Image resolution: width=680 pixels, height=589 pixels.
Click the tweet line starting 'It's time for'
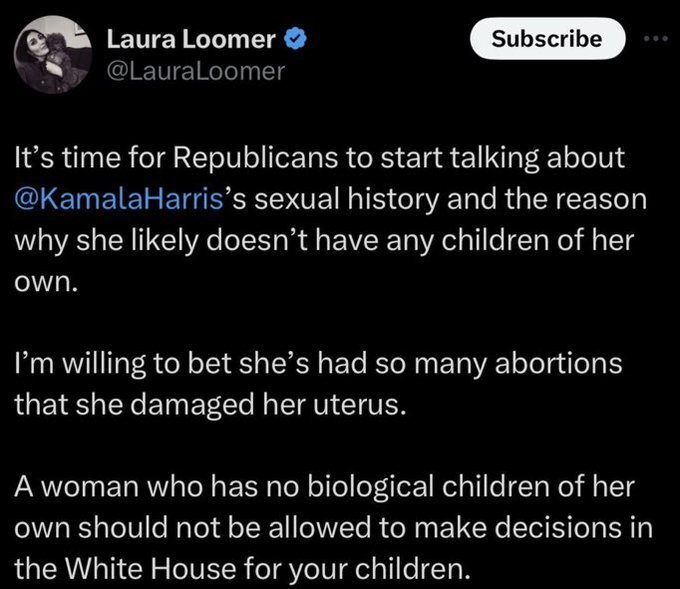coord(315,159)
